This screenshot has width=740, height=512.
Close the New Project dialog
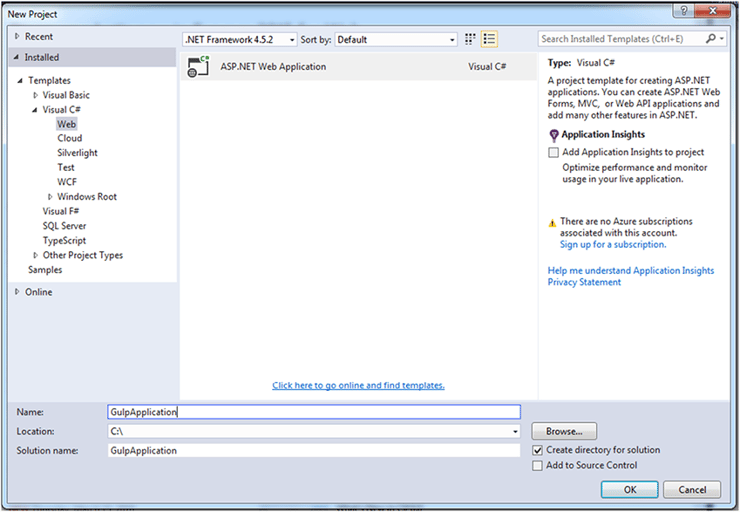pos(713,11)
